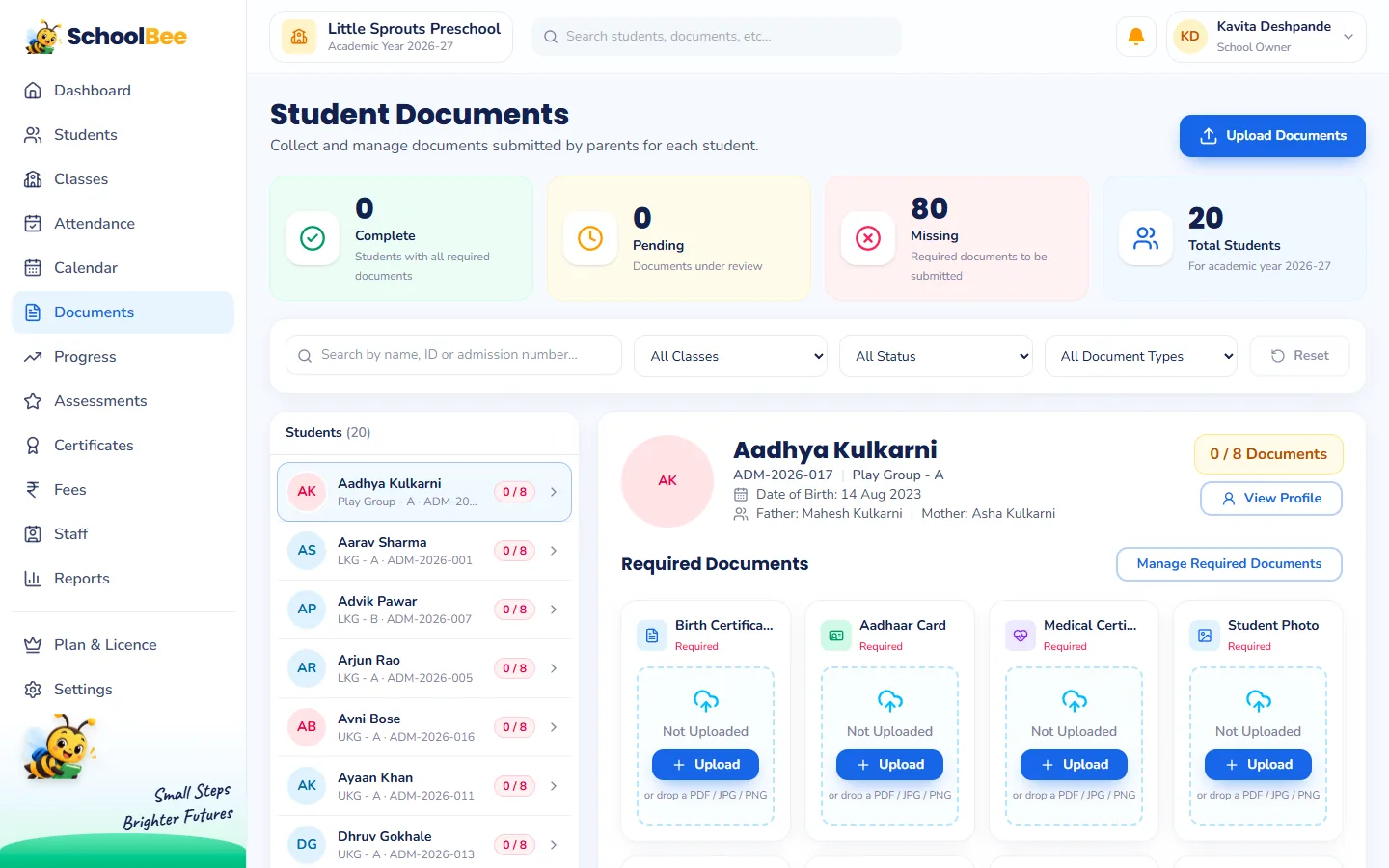1389x868 pixels.
Task: Open the Students sidebar menu
Action: pyautogui.click(x=123, y=135)
